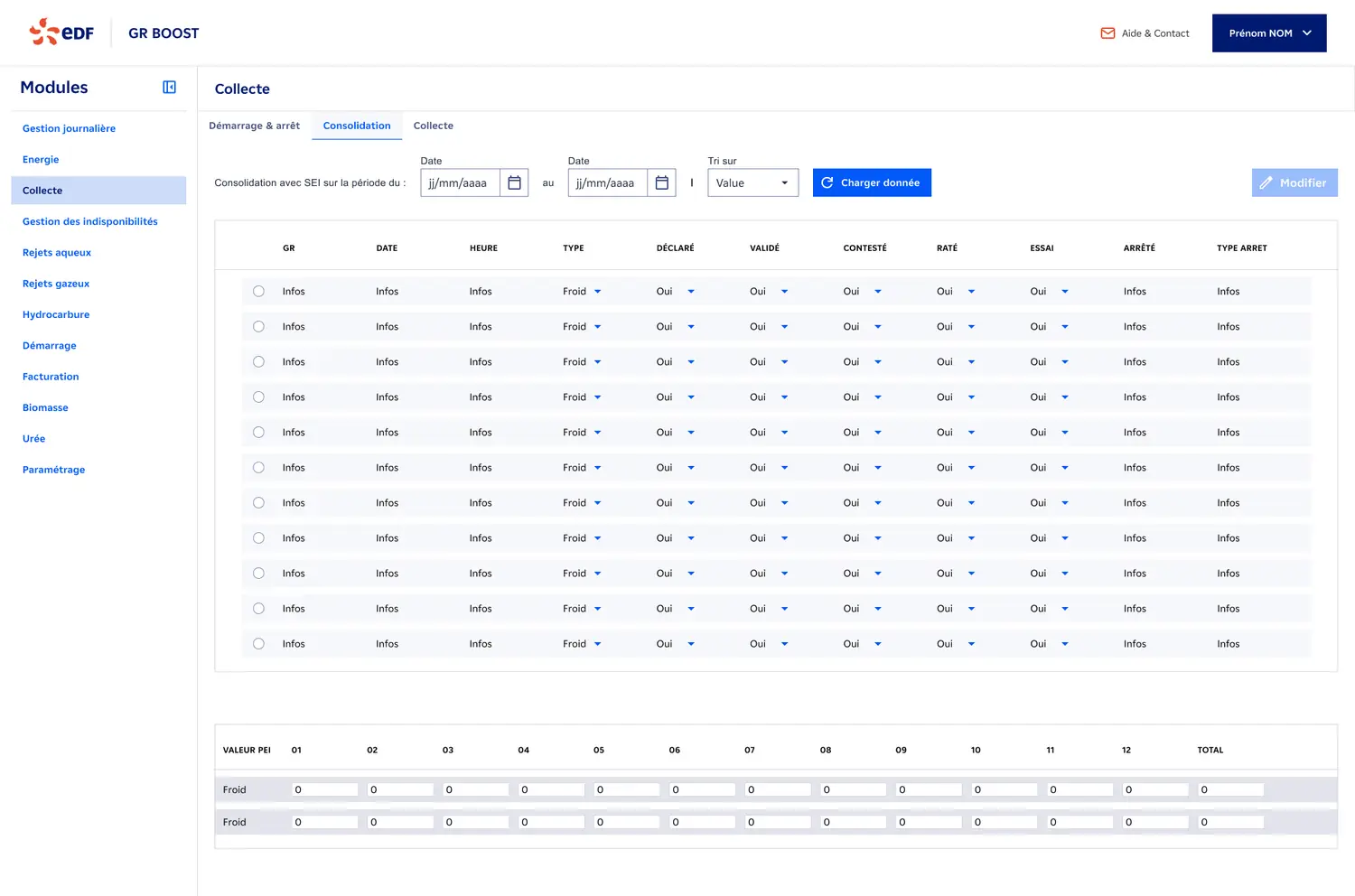Click the end Date input field
Image resolution: width=1355 pixels, height=896 pixels.
point(607,182)
